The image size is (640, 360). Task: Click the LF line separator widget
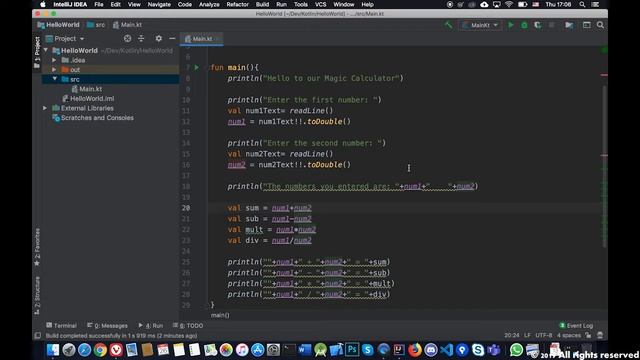[x=527, y=335]
